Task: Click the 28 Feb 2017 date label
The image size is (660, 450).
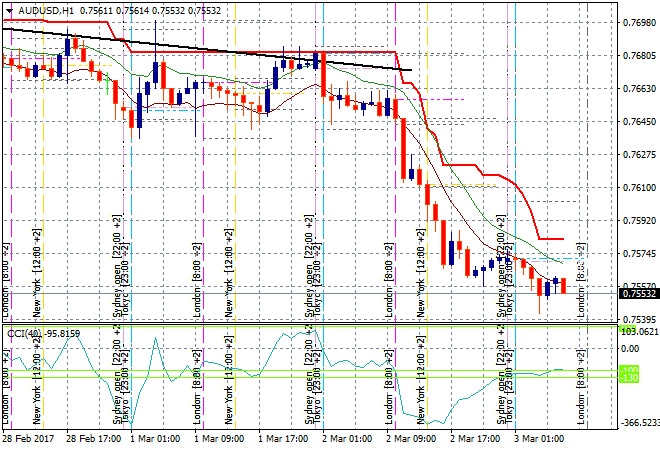Action: click(x=28, y=438)
